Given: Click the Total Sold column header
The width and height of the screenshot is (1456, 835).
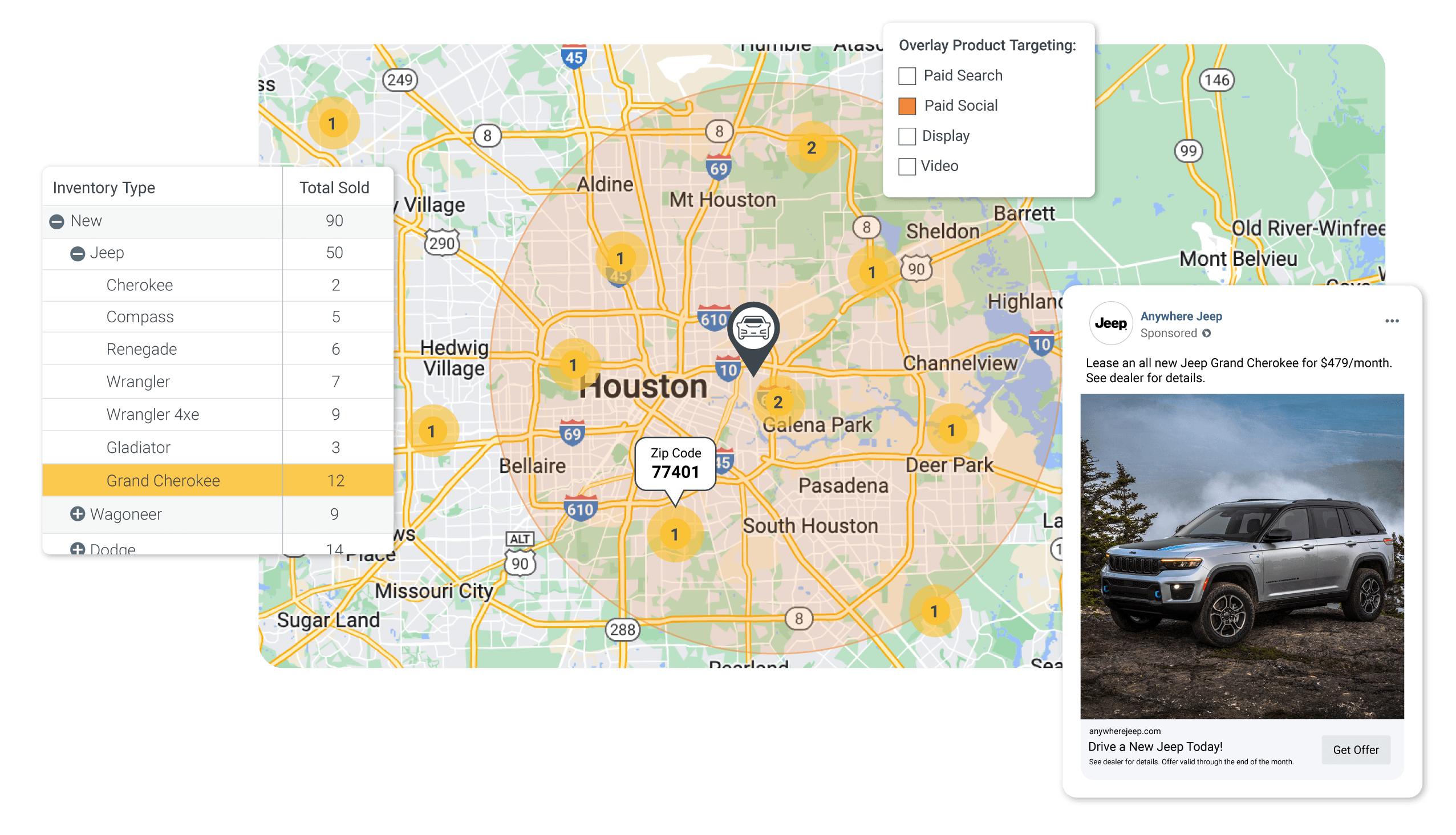Looking at the screenshot, I should [334, 188].
